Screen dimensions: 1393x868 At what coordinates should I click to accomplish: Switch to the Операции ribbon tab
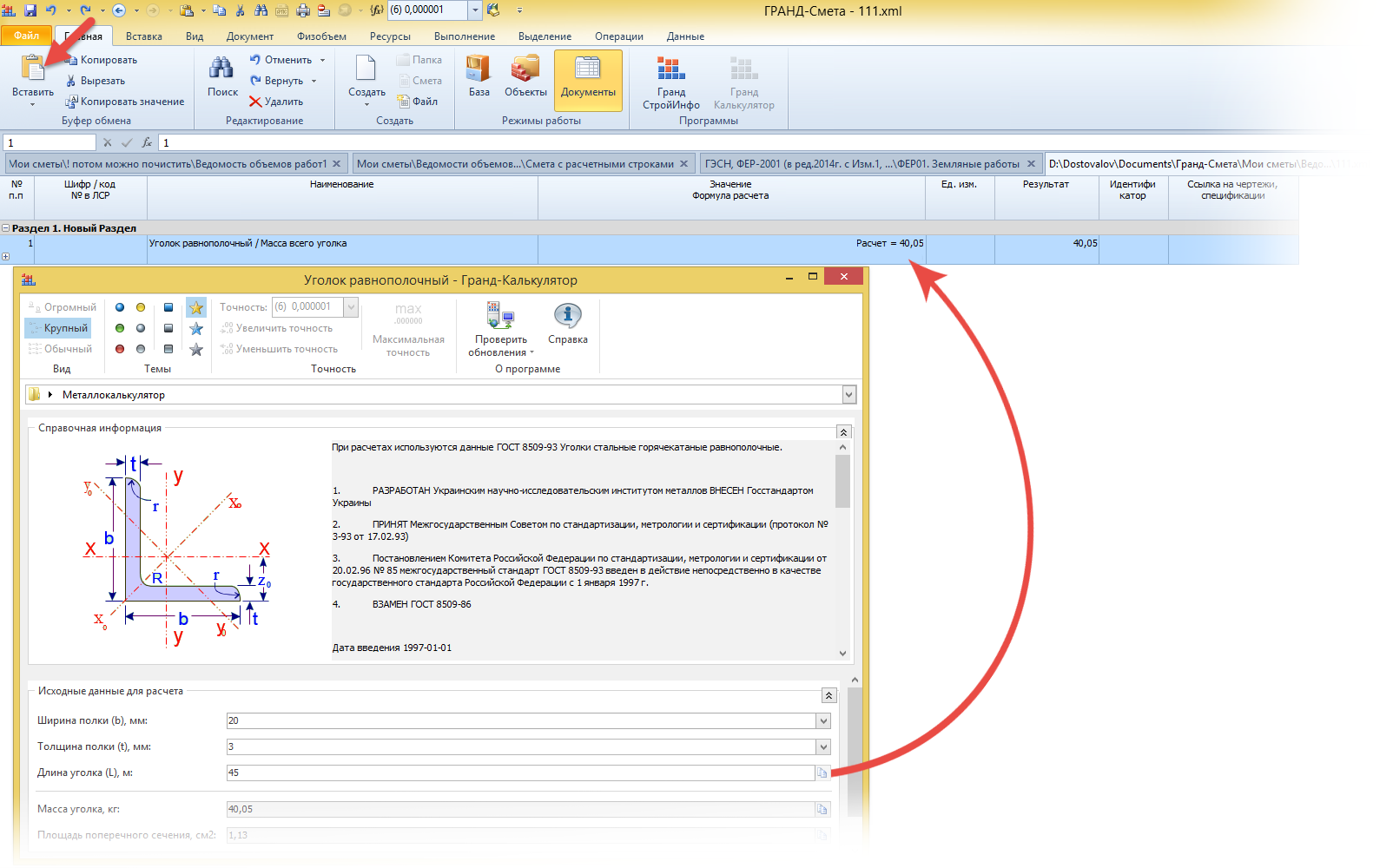click(619, 36)
